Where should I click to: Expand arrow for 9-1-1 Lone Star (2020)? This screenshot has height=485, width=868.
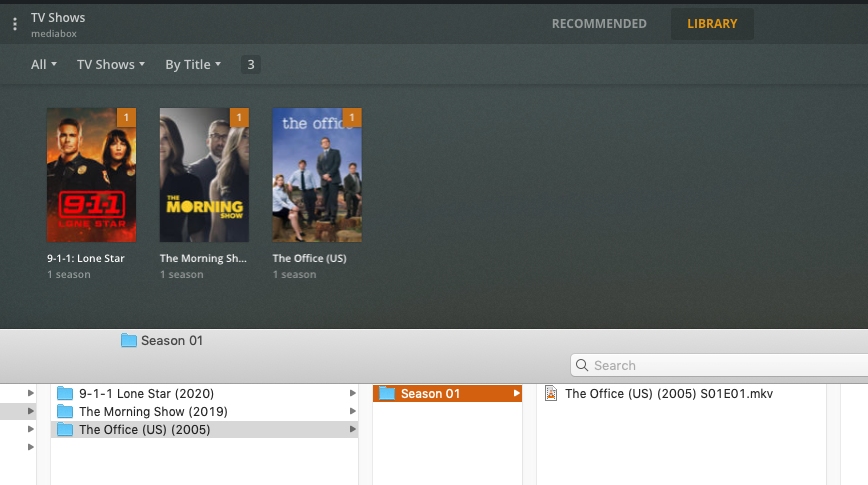coord(352,393)
